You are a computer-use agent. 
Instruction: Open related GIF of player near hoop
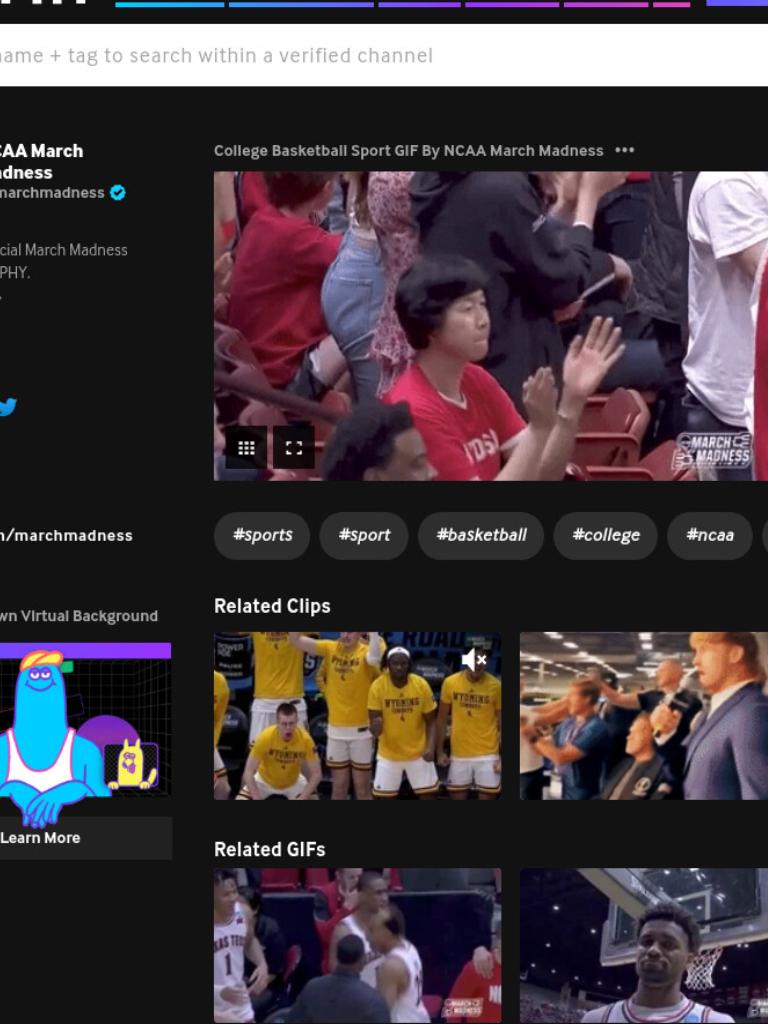pos(644,946)
